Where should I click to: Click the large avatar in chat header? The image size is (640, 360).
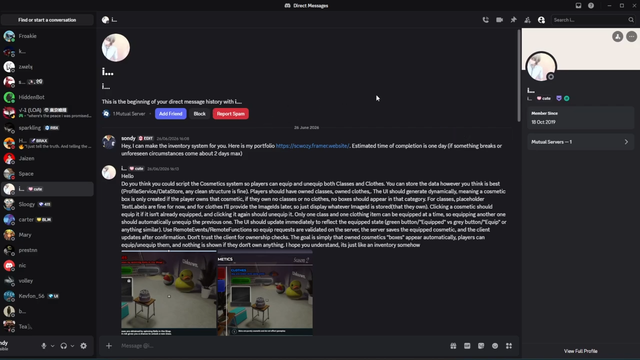point(116,48)
